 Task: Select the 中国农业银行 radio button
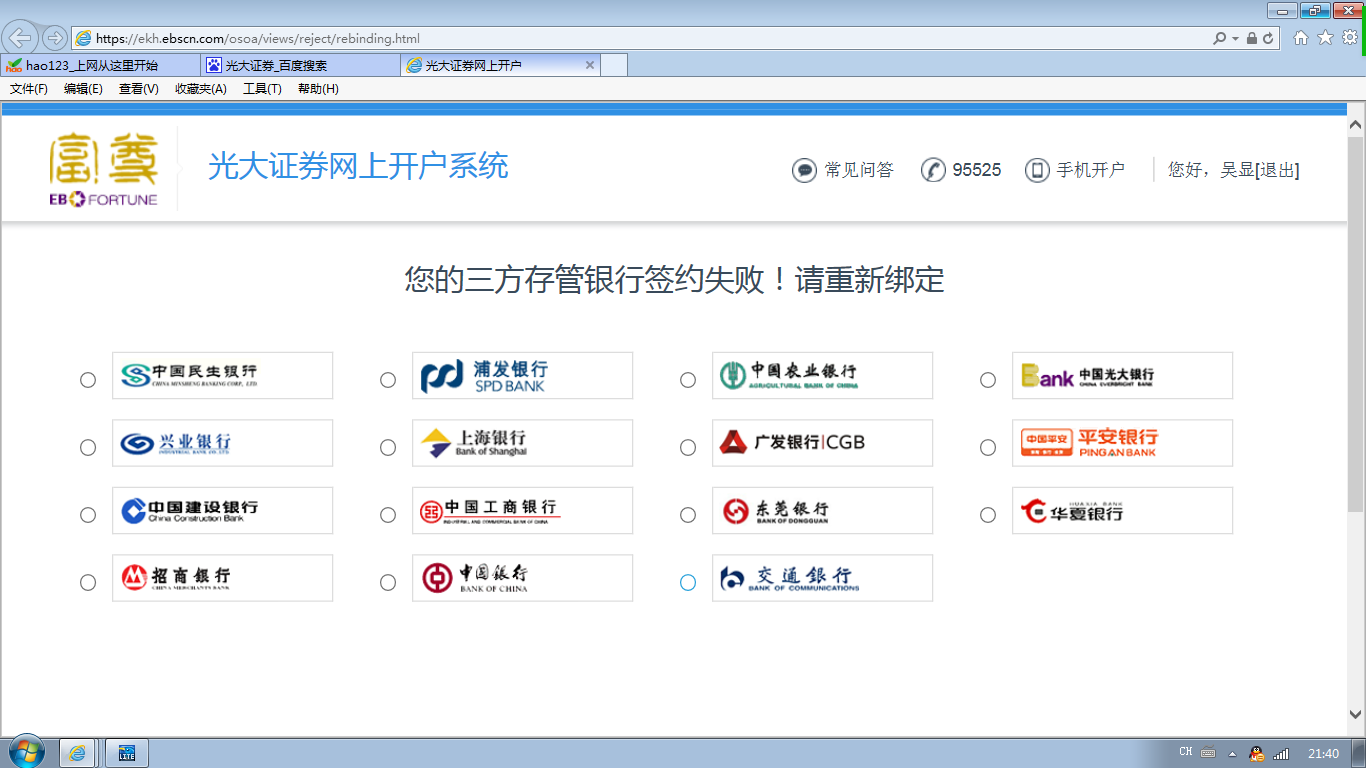688,380
